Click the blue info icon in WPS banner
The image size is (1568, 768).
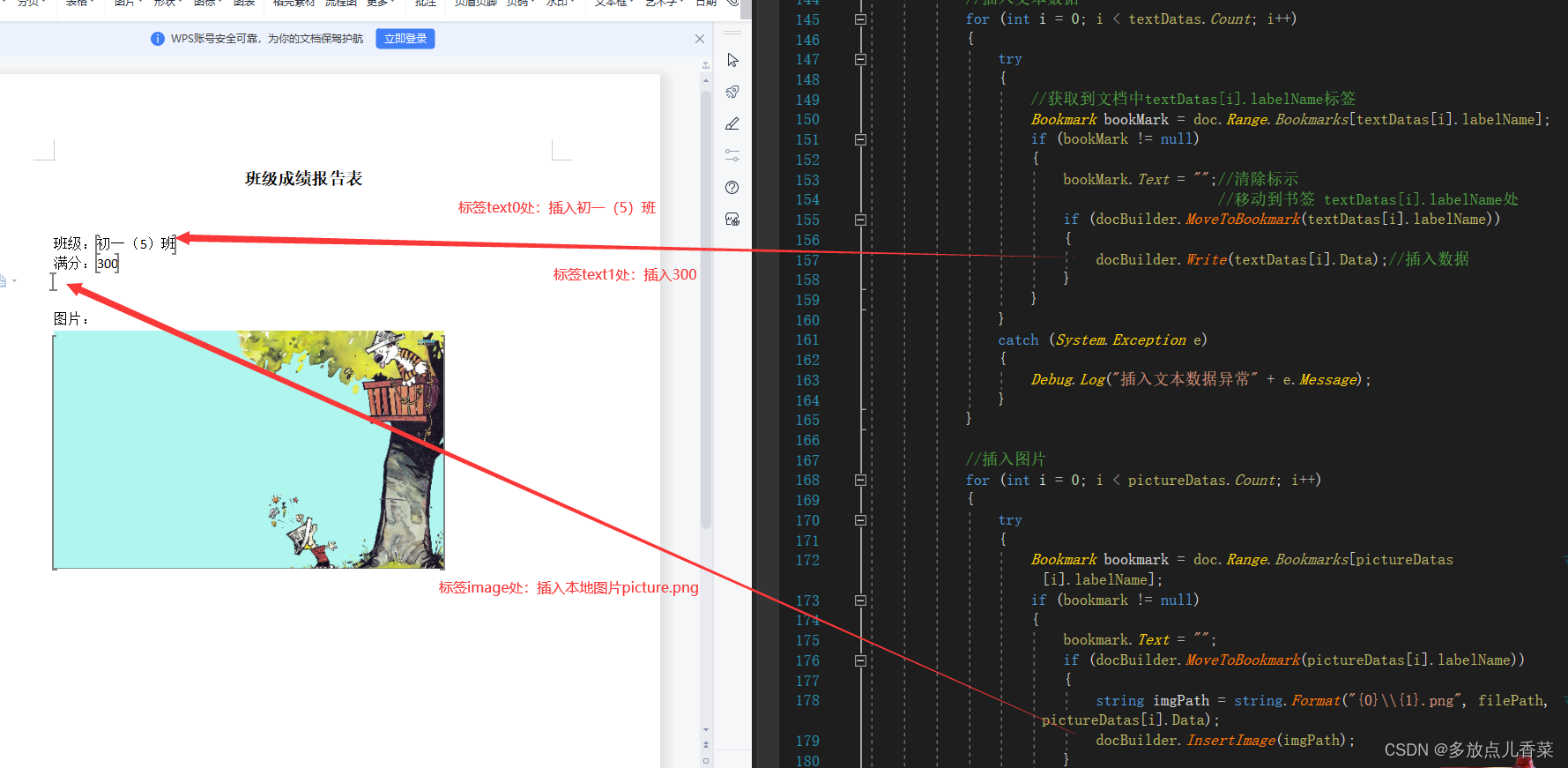(x=158, y=39)
